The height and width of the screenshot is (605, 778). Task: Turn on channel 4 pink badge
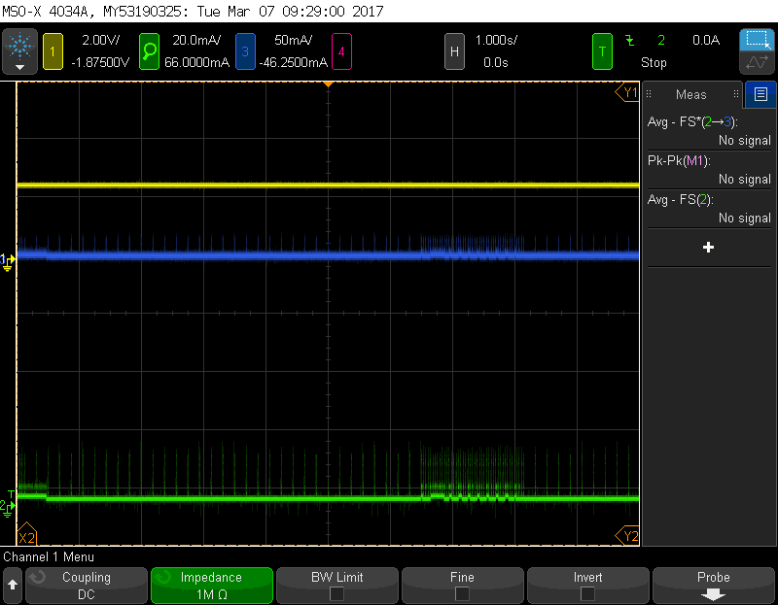[x=341, y=51]
